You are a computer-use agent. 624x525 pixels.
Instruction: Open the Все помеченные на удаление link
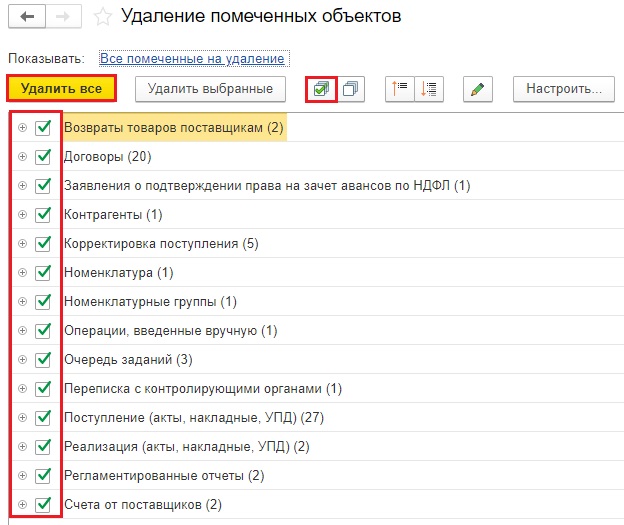click(192, 59)
